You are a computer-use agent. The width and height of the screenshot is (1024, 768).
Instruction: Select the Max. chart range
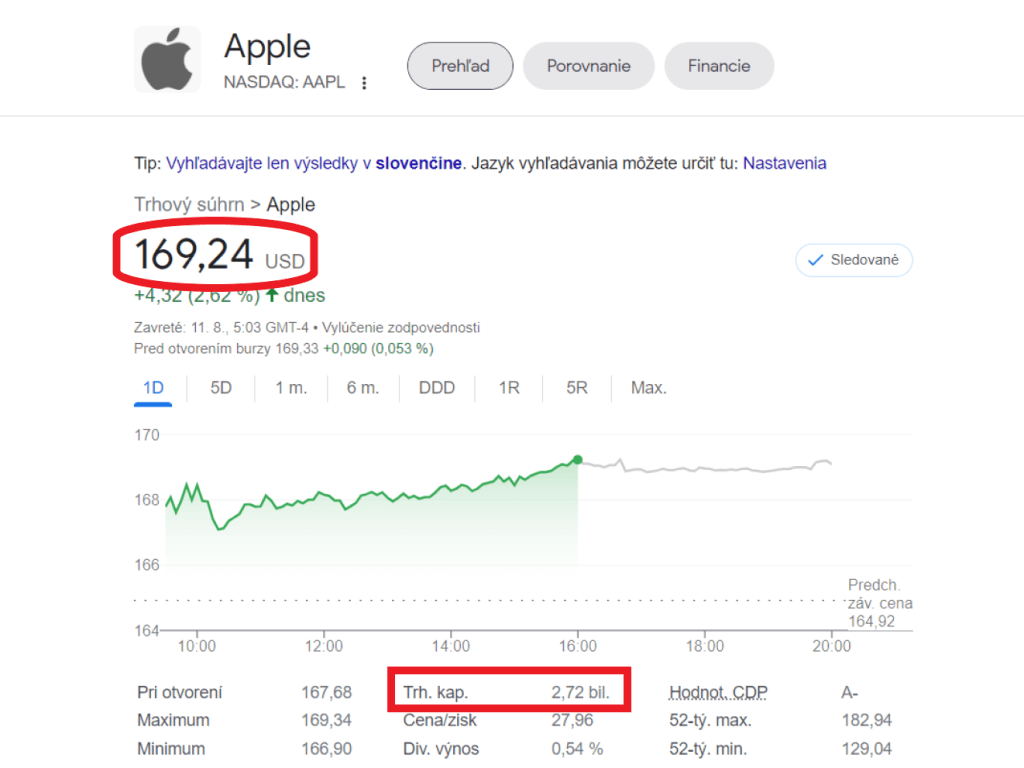pos(648,388)
